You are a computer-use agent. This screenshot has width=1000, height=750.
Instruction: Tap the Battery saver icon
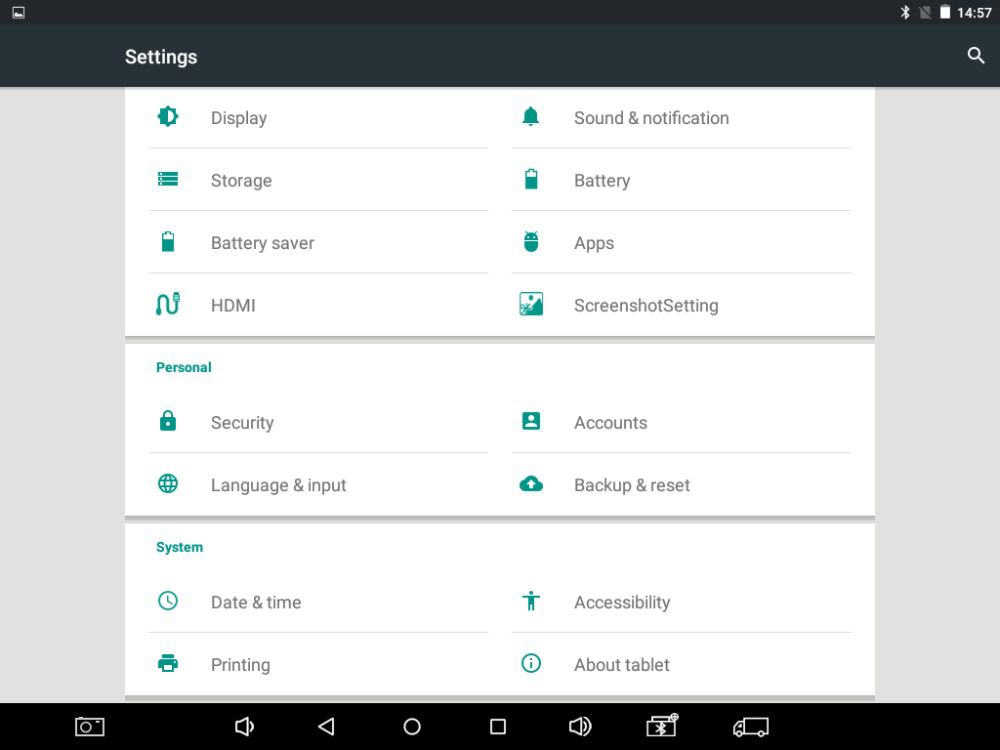168,242
